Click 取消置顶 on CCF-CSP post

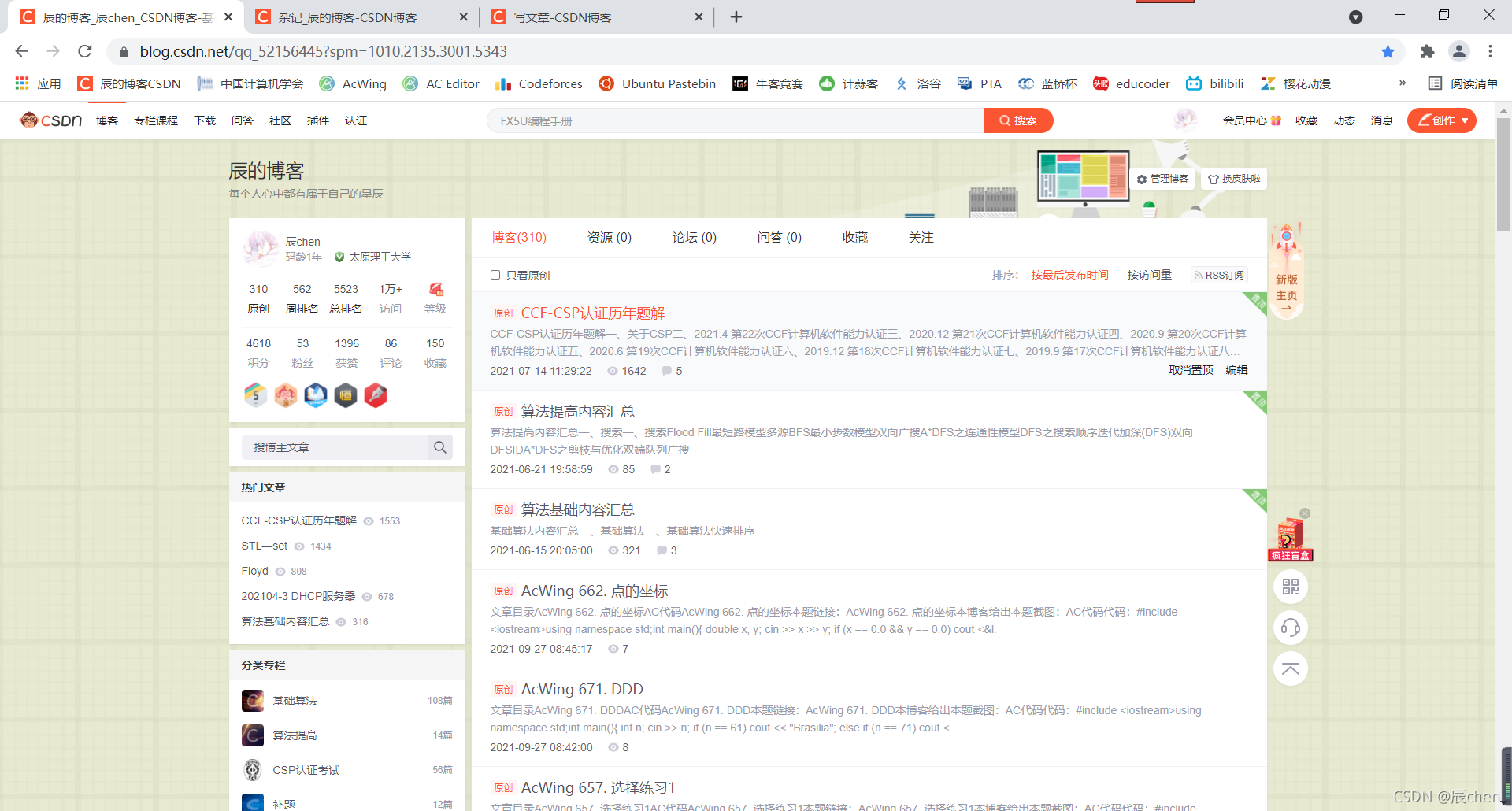[x=1191, y=370]
